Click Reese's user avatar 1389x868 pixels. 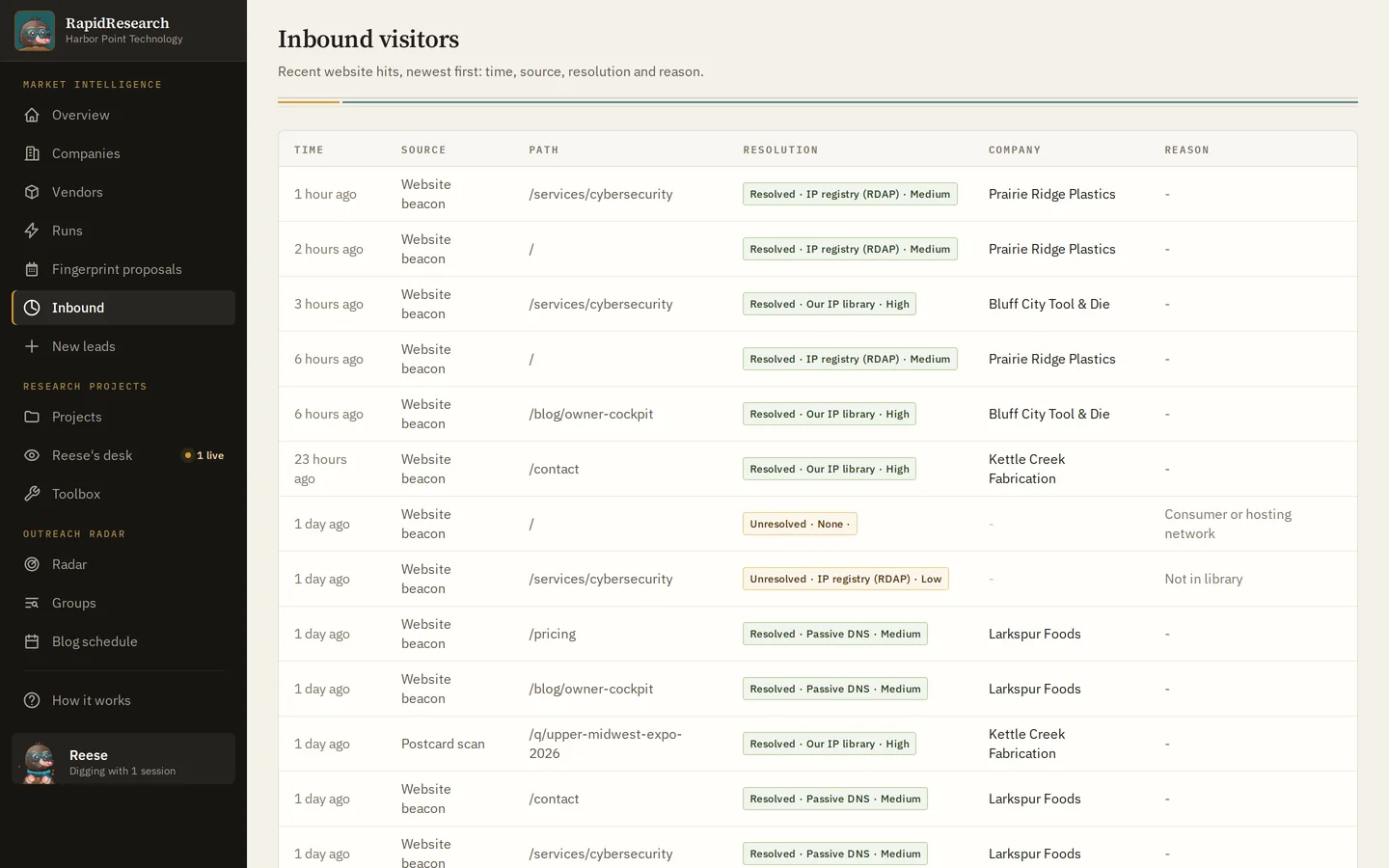[x=39, y=762]
